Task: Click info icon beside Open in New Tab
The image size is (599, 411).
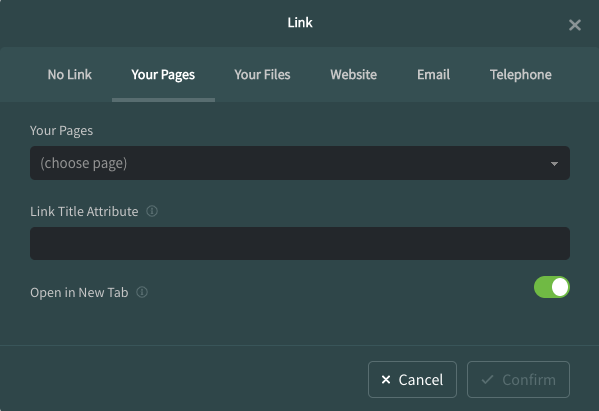Action: click(x=142, y=292)
